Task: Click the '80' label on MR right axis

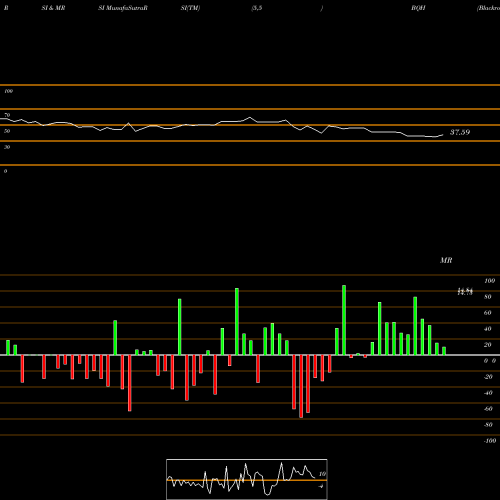Action: click(488, 297)
